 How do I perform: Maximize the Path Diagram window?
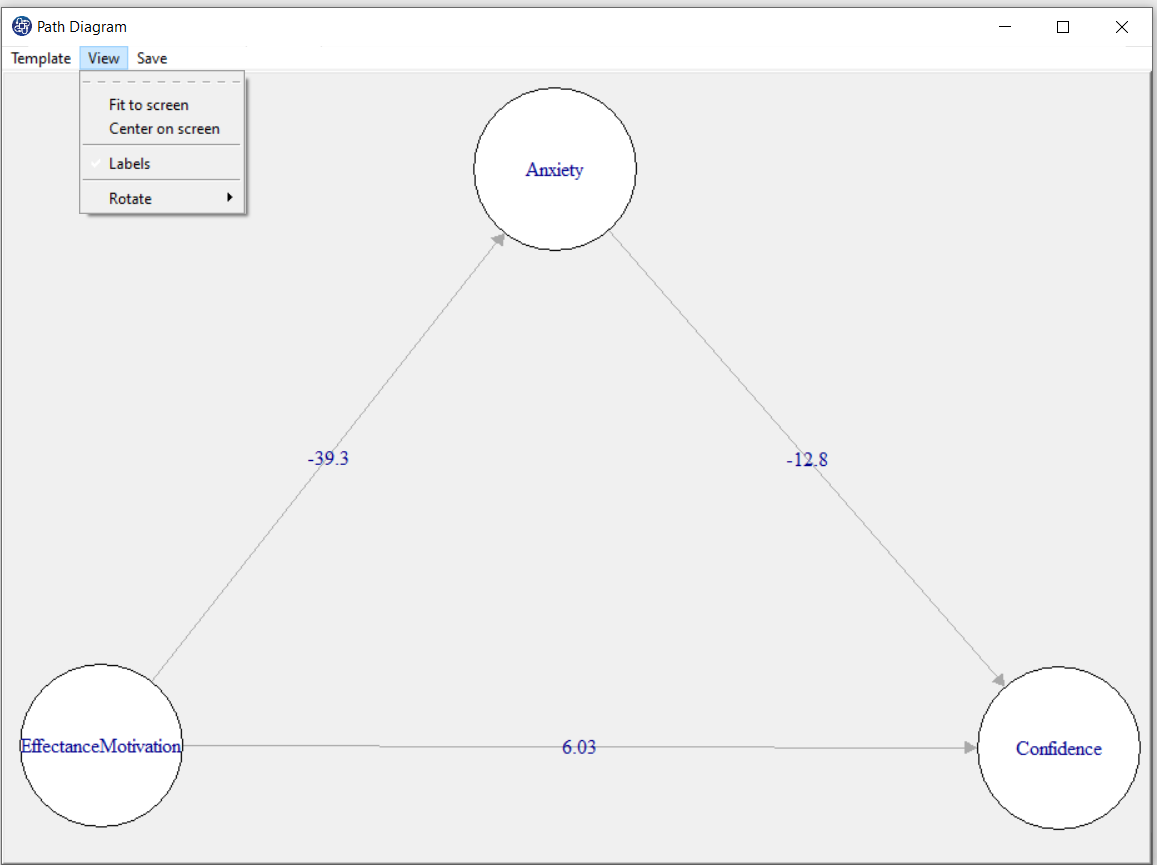1063,28
